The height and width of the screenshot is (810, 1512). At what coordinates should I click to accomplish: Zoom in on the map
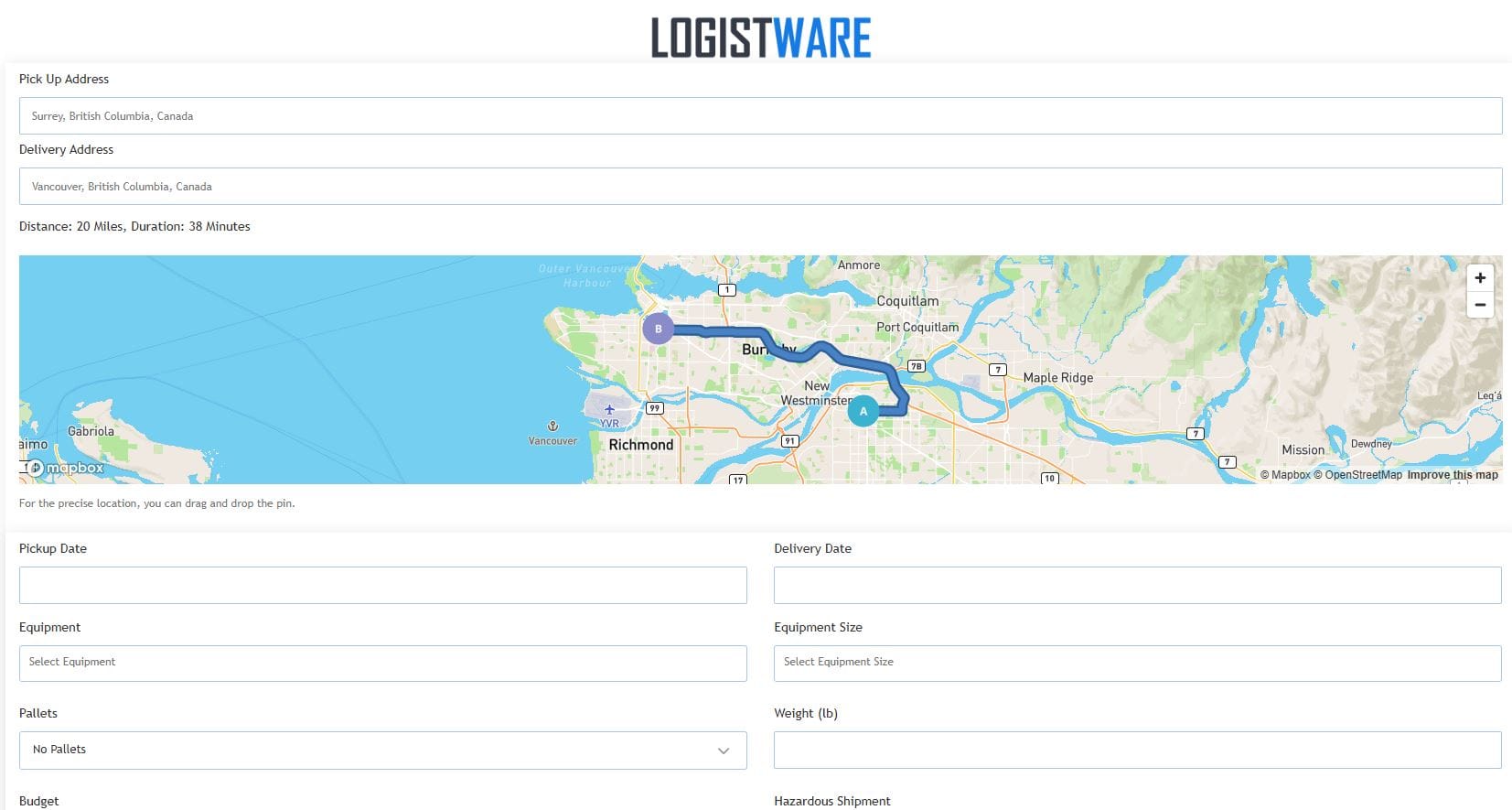1479,278
